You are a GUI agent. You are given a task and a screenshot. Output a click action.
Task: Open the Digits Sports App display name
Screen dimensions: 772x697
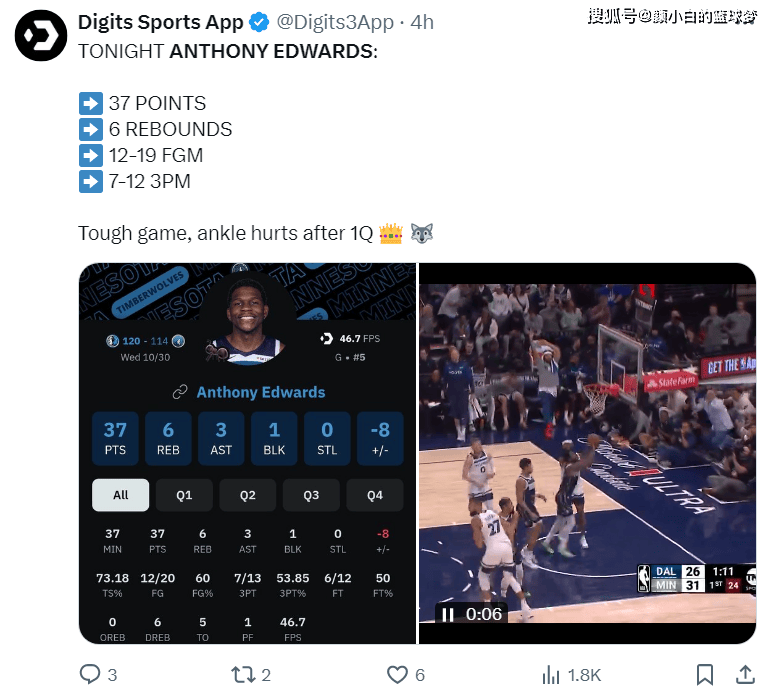tap(161, 22)
